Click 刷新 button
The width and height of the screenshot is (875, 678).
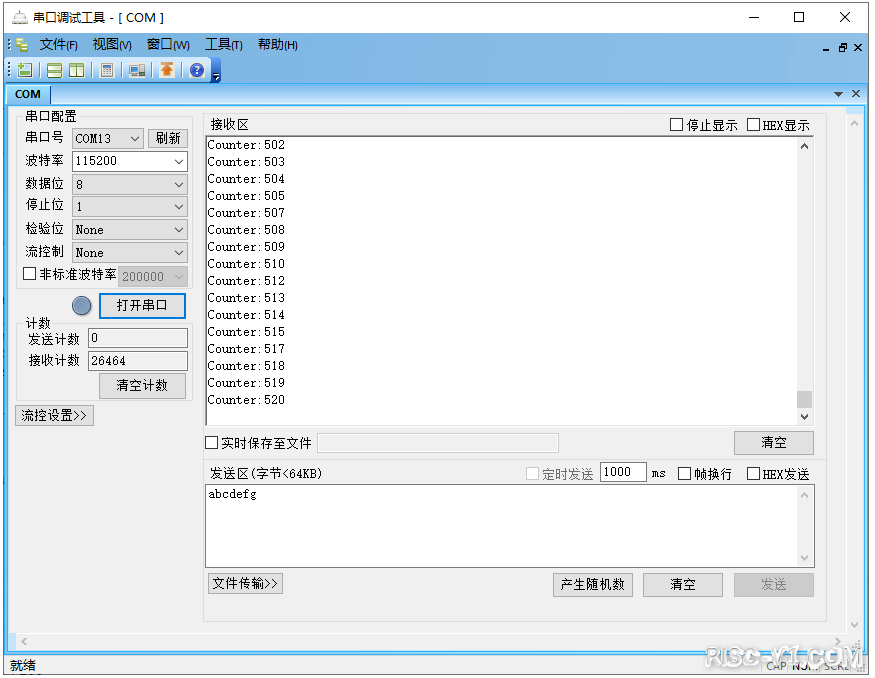pyautogui.click(x=168, y=138)
